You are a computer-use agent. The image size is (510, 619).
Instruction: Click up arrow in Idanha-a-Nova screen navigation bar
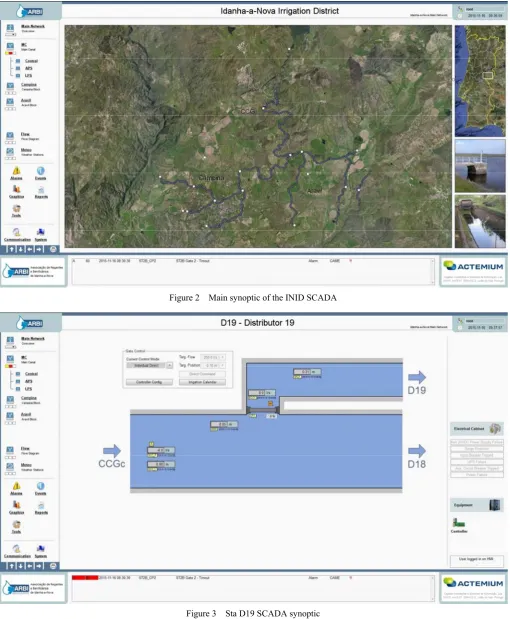pyautogui.click(x=12, y=249)
